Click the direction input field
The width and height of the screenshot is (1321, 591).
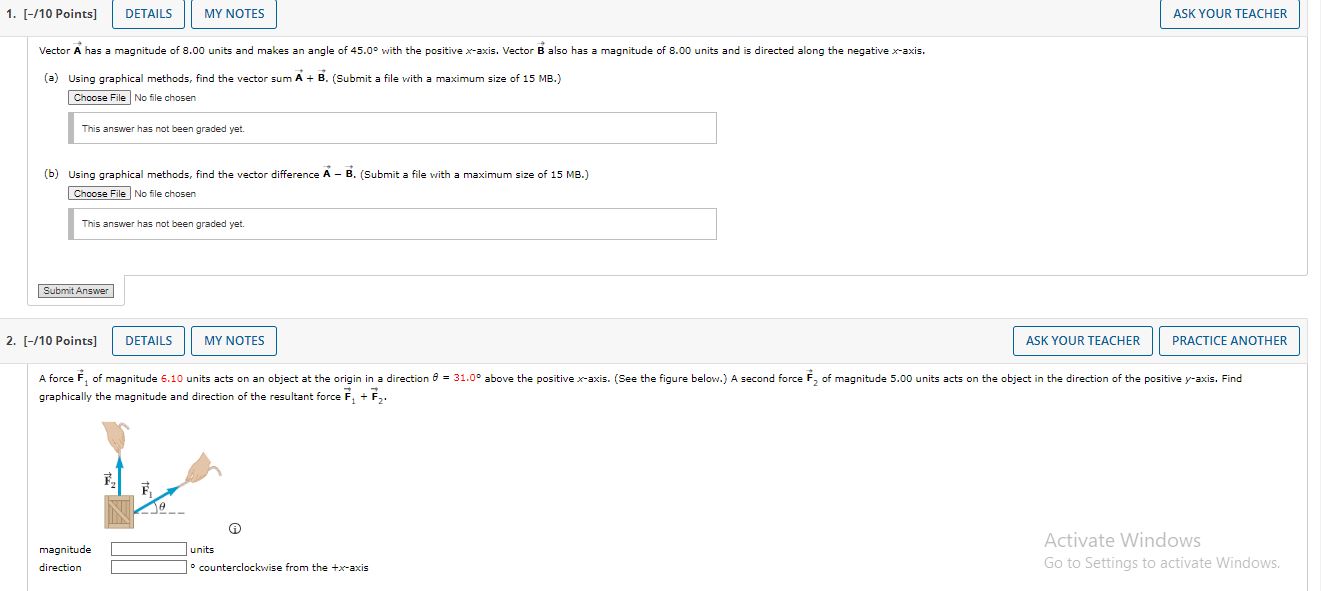[146, 567]
